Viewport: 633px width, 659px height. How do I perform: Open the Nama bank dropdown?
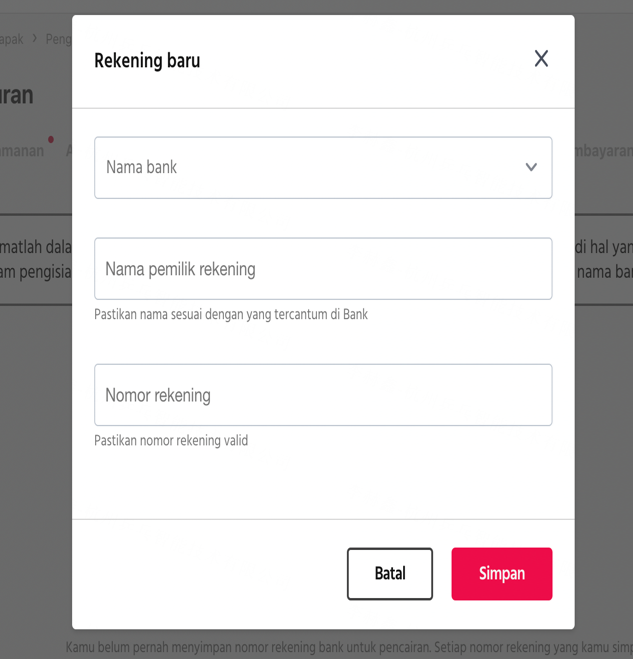pyautogui.click(x=310, y=168)
